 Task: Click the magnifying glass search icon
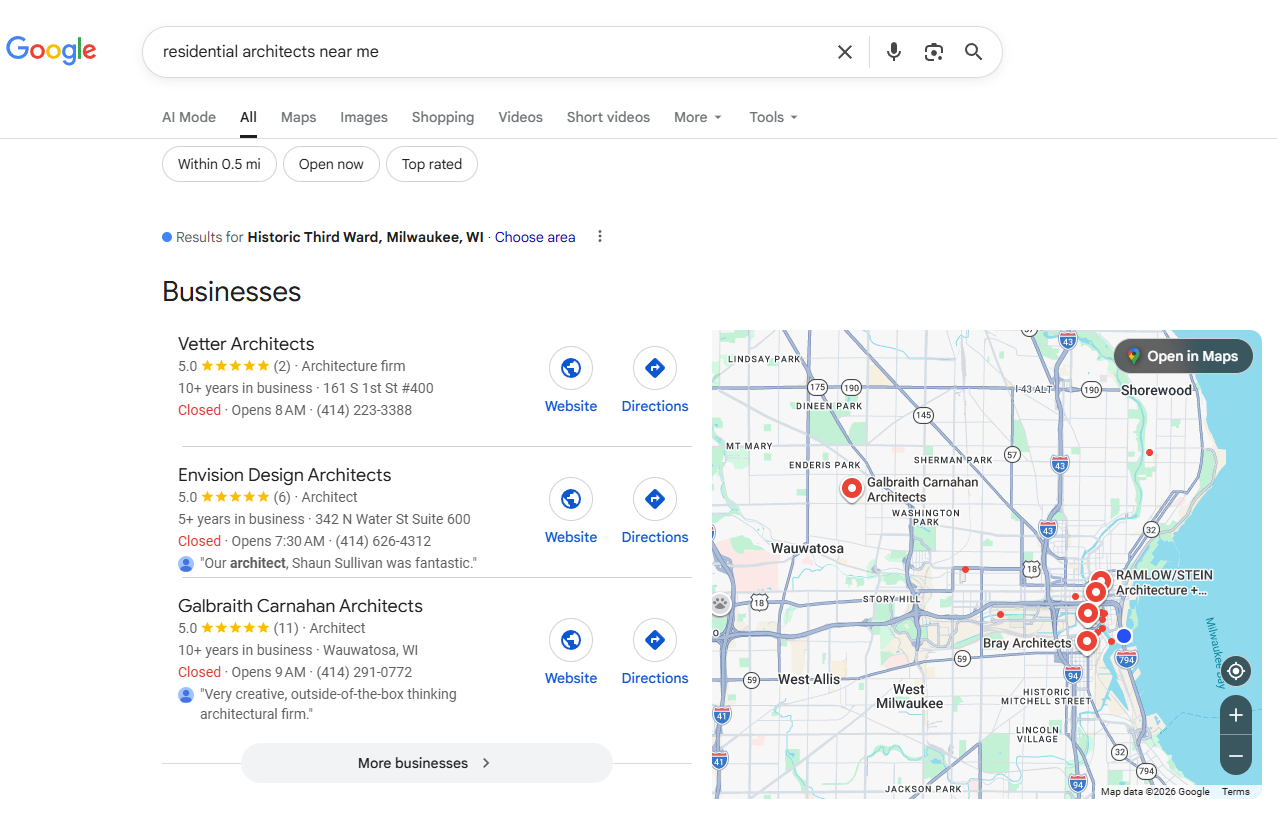(x=973, y=52)
